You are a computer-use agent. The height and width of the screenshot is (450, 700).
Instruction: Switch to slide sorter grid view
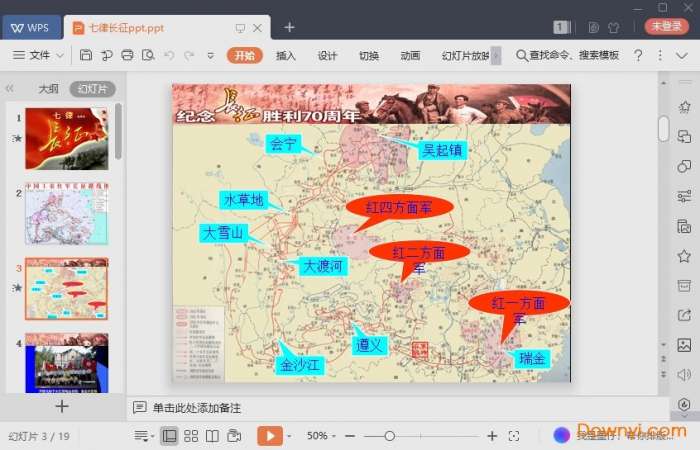coord(191,436)
